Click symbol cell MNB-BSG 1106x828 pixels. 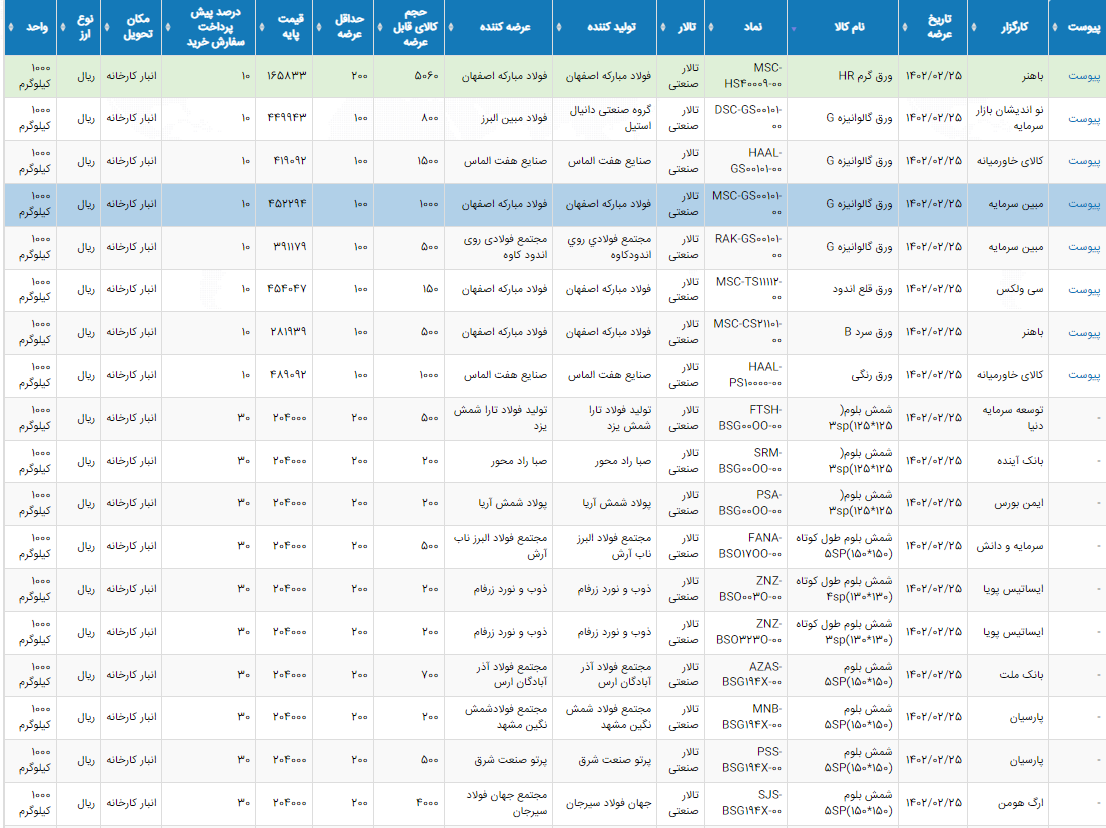tap(746, 717)
